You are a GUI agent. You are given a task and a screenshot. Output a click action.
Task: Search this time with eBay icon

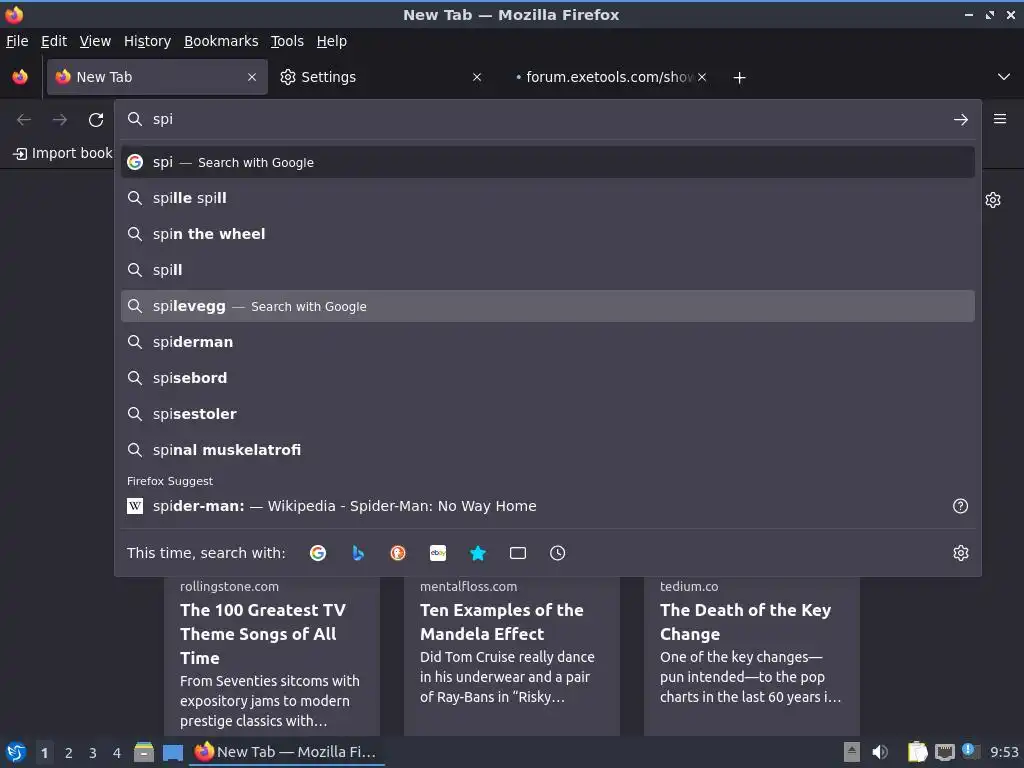click(438, 553)
